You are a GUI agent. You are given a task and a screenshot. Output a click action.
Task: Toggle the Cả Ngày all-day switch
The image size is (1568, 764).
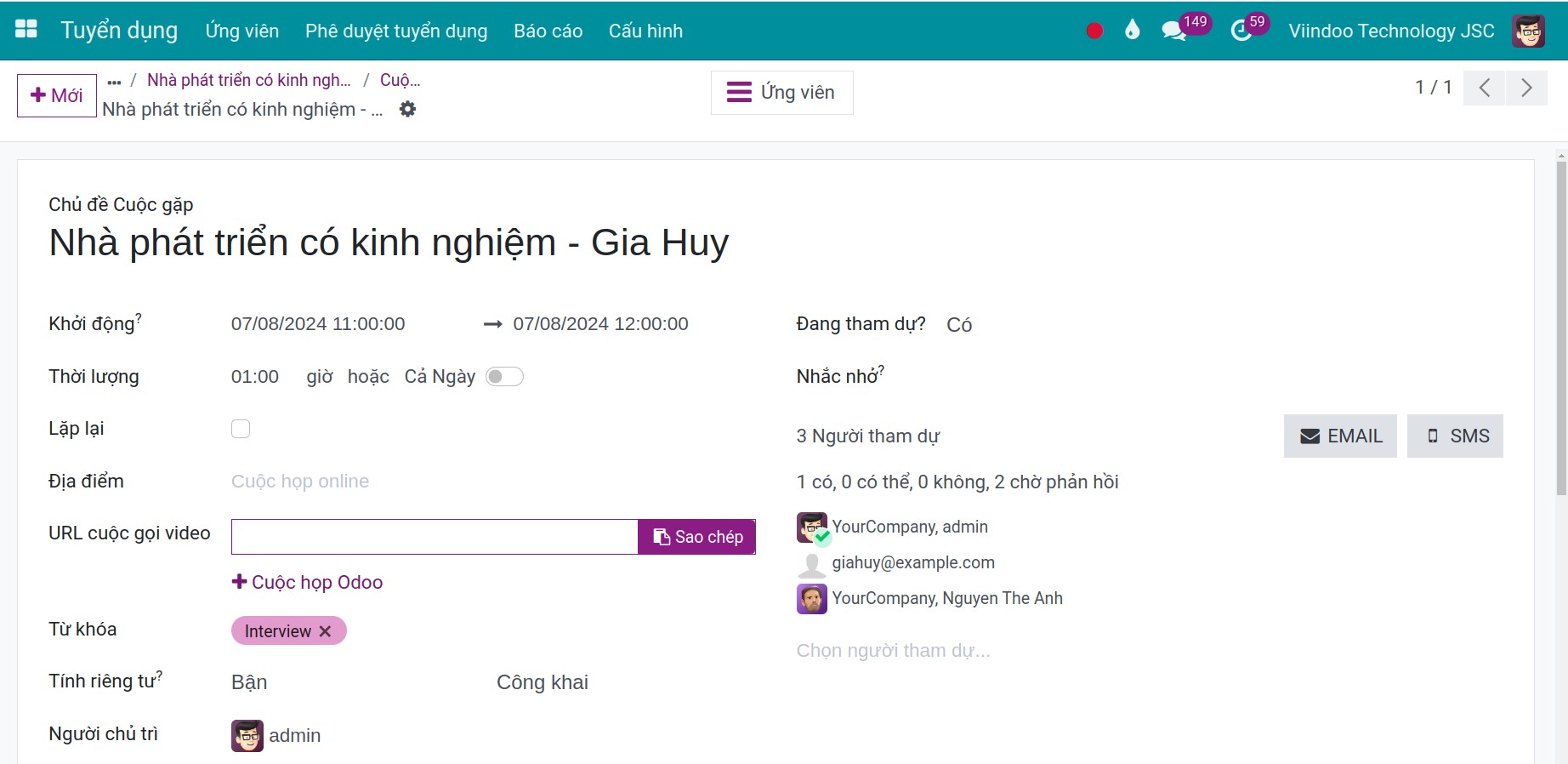pyautogui.click(x=504, y=377)
